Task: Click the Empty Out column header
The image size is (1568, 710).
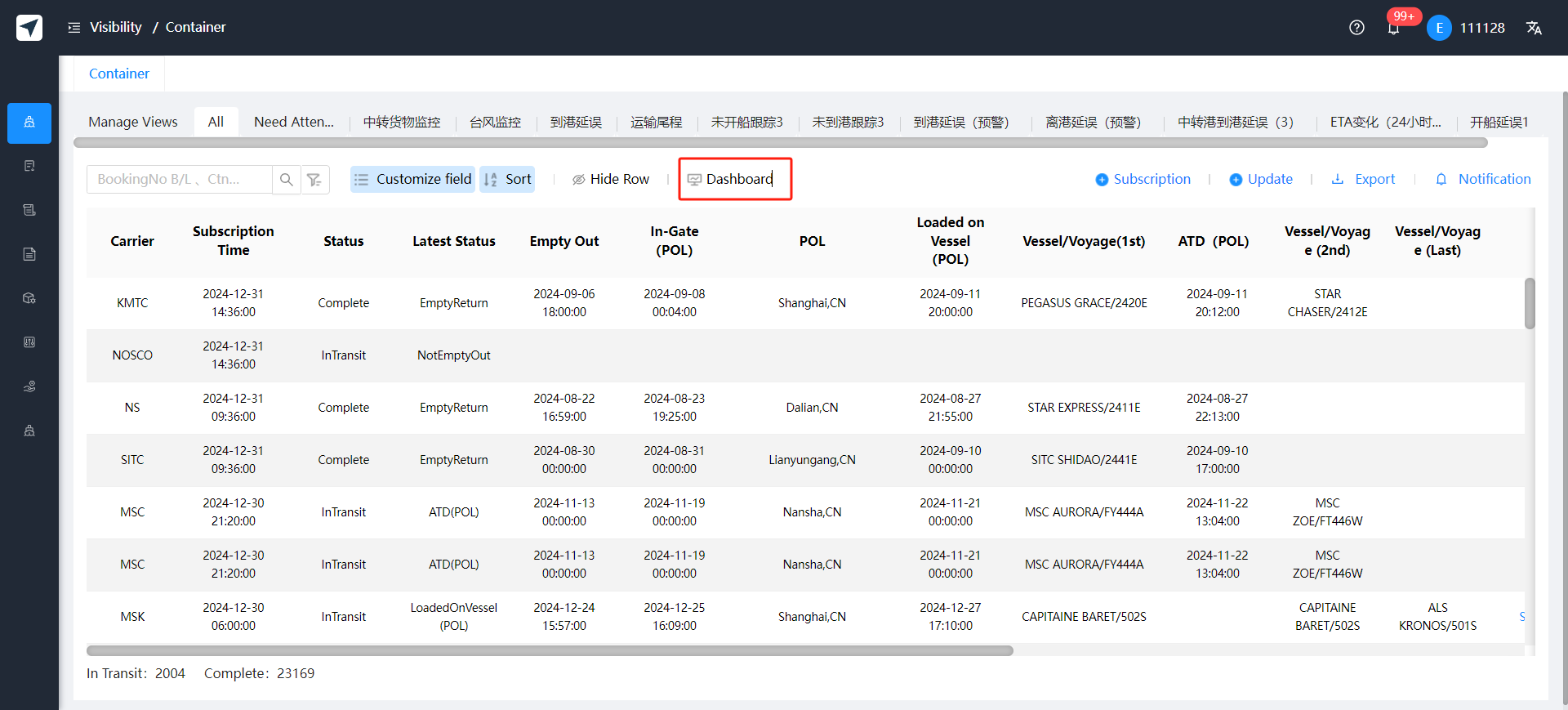Action: point(564,241)
